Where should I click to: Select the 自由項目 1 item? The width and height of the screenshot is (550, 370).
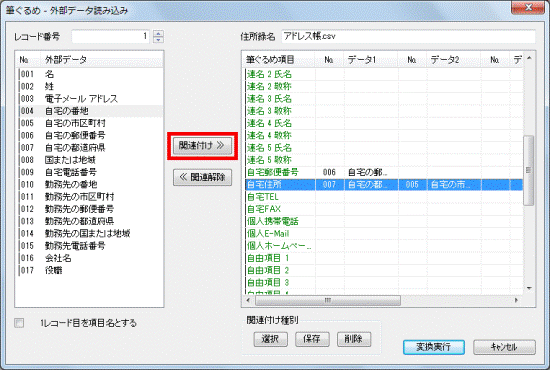268,258
